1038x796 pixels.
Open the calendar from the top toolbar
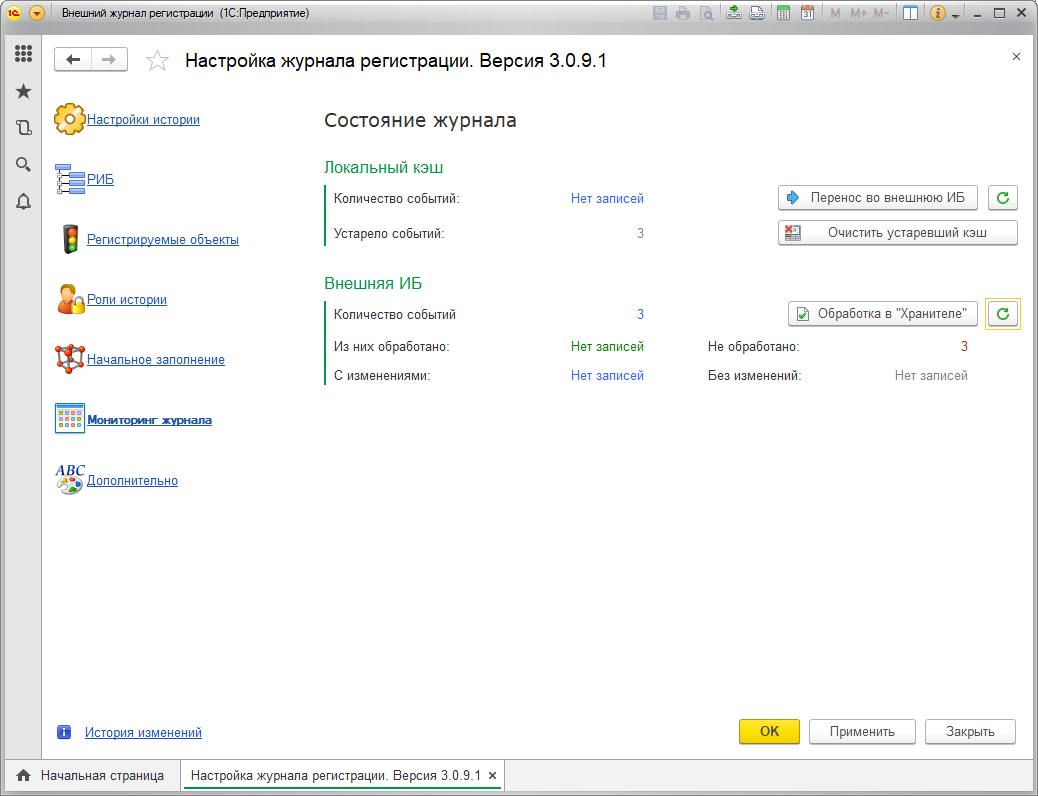click(x=807, y=14)
